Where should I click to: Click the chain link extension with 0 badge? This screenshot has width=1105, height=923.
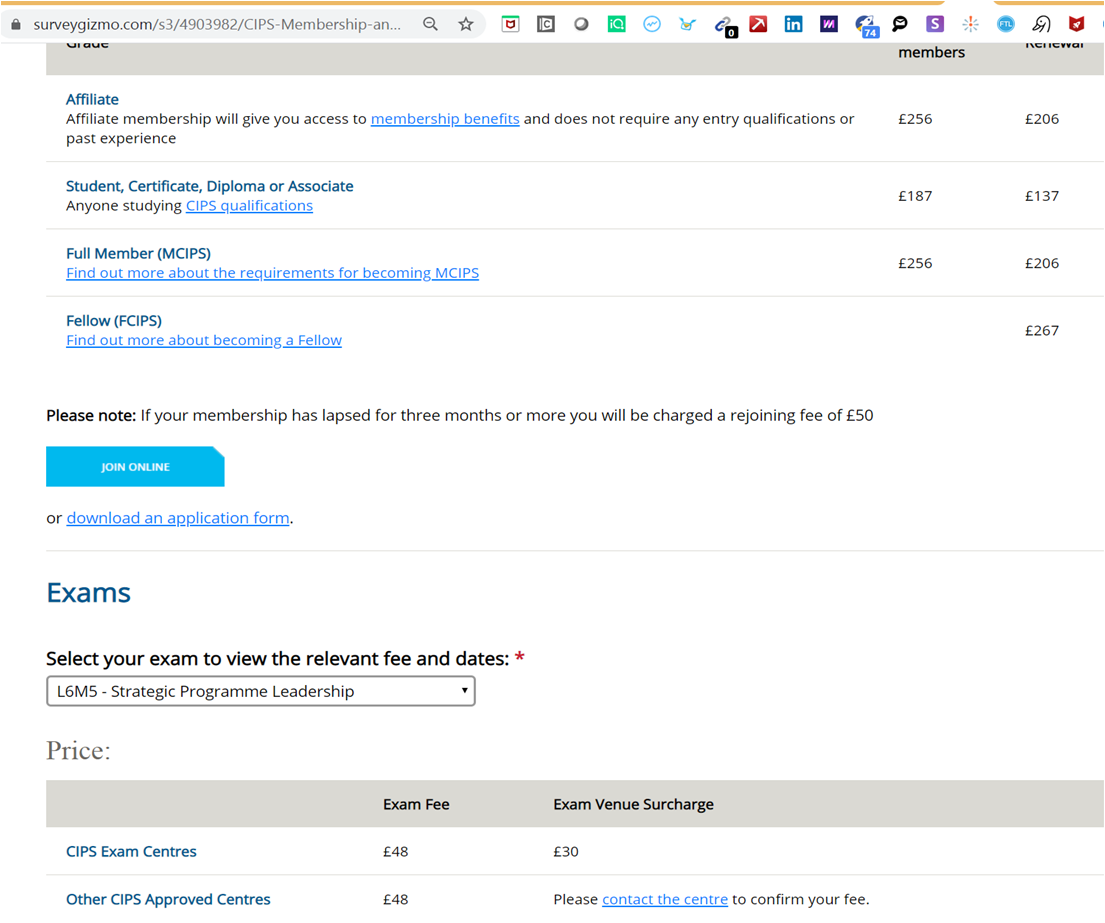pyautogui.click(x=723, y=25)
